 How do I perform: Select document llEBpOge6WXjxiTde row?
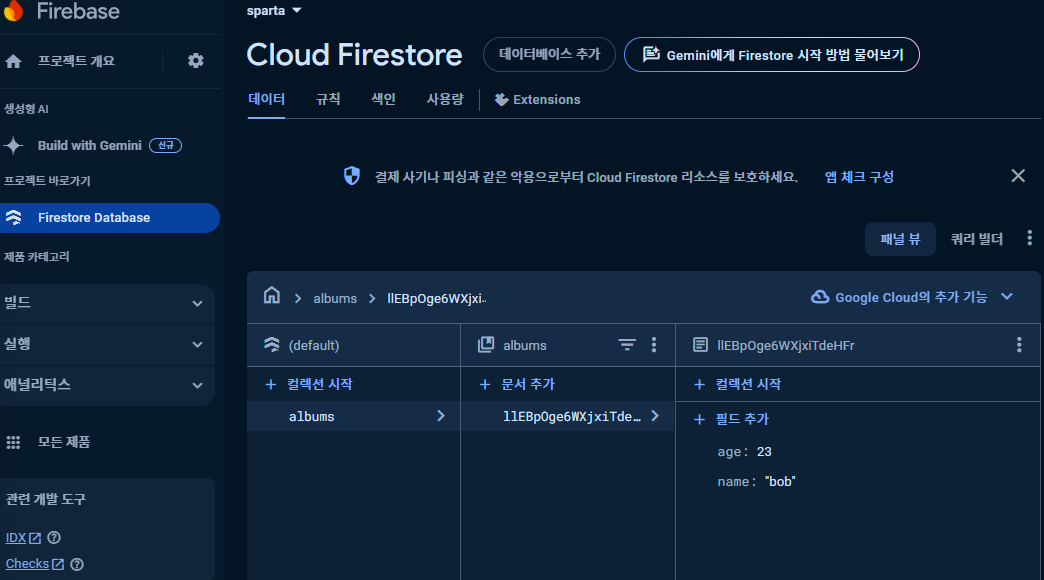pos(568,416)
